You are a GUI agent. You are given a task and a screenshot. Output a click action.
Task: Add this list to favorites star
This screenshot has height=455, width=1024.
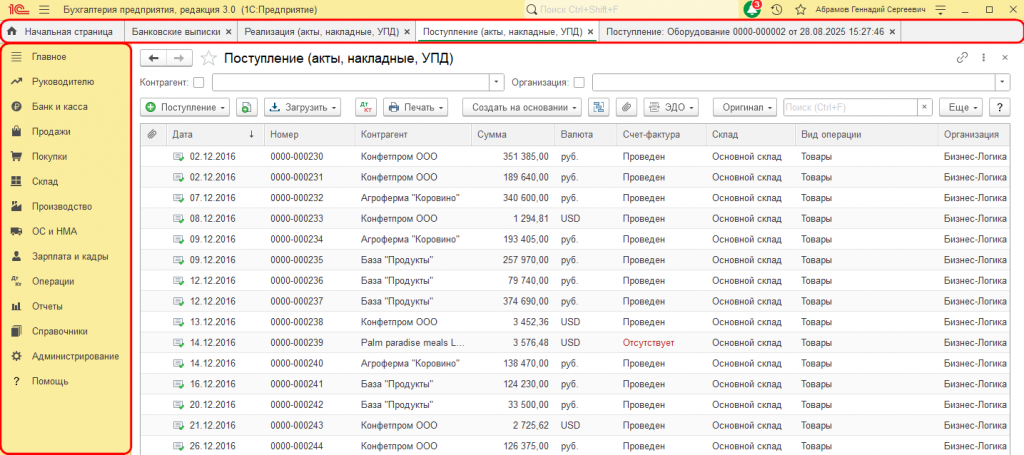[208, 58]
